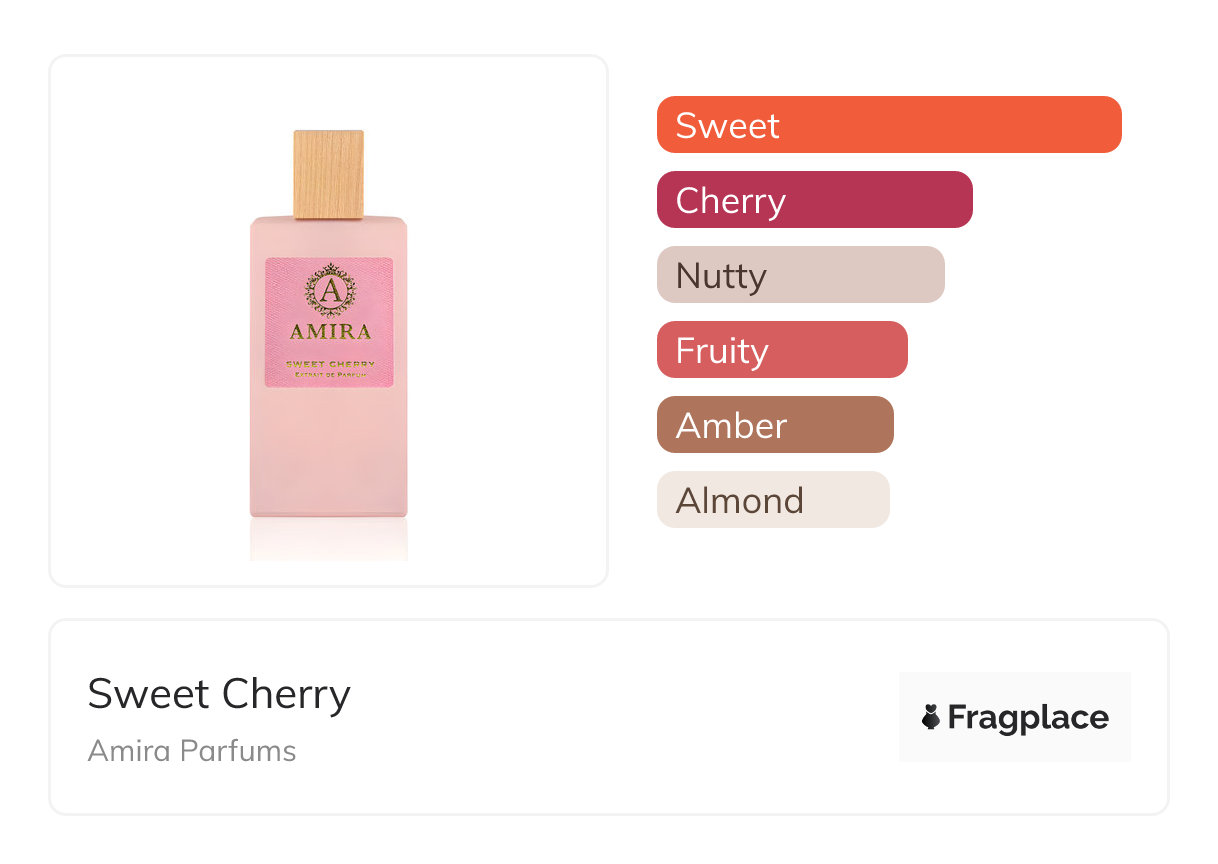Image resolution: width=1218 pixels, height=864 pixels.
Task: Click the wooden cap of the bottle
Action: (328, 173)
